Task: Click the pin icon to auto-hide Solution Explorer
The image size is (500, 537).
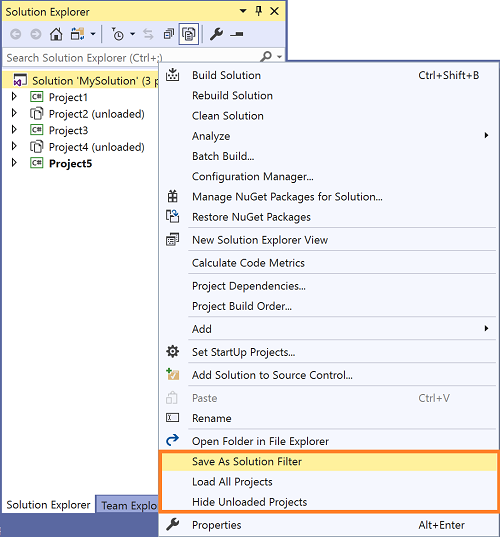Action: (x=259, y=11)
